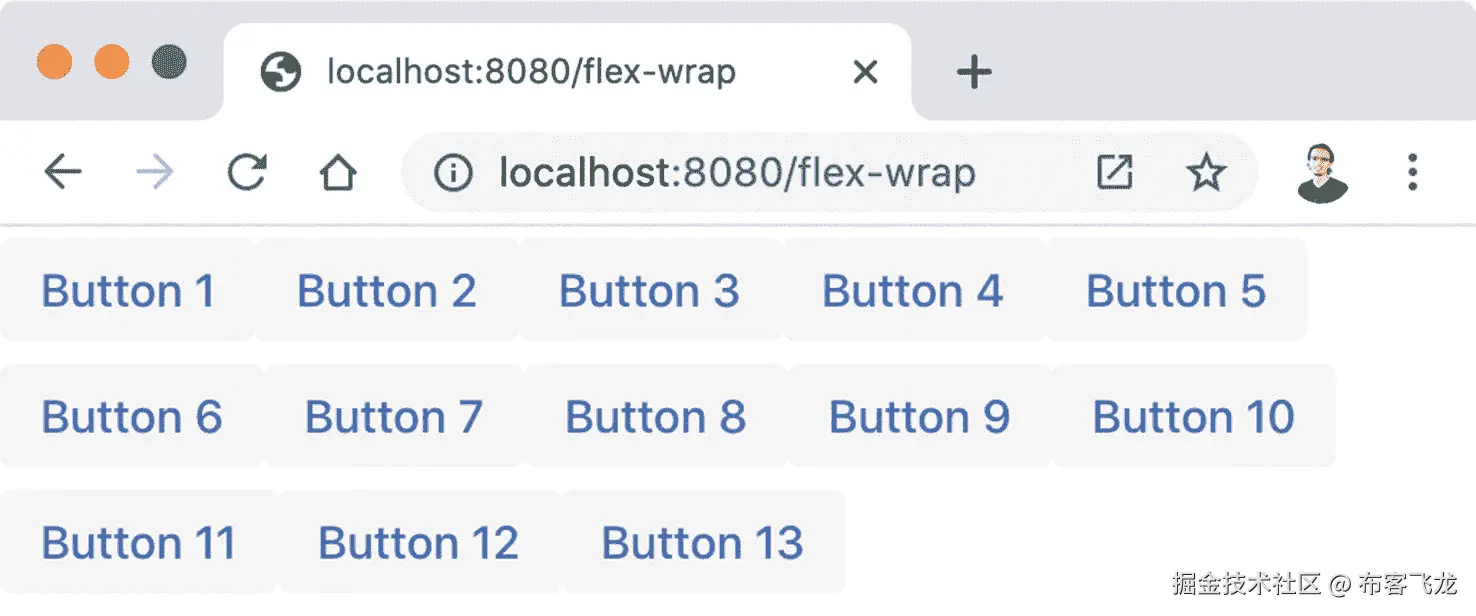1476x616 pixels.
Task: Select the localhost:8080/flex-wrap tab
Action: tap(530, 72)
